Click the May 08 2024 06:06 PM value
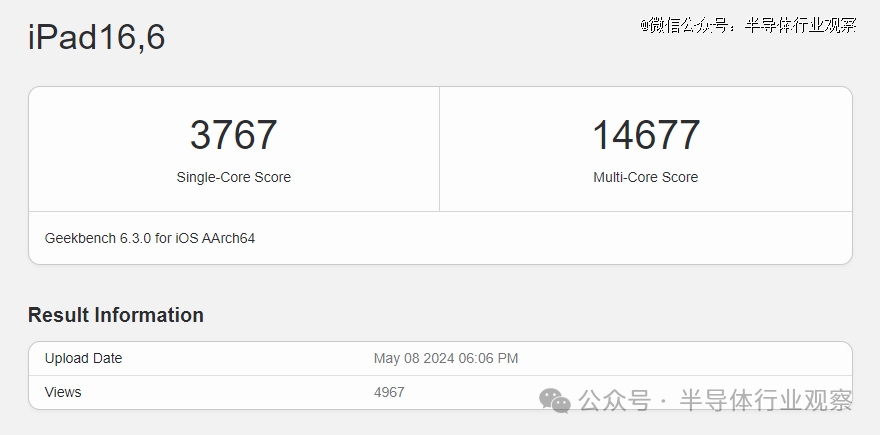This screenshot has height=435, width=880. [446, 358]
